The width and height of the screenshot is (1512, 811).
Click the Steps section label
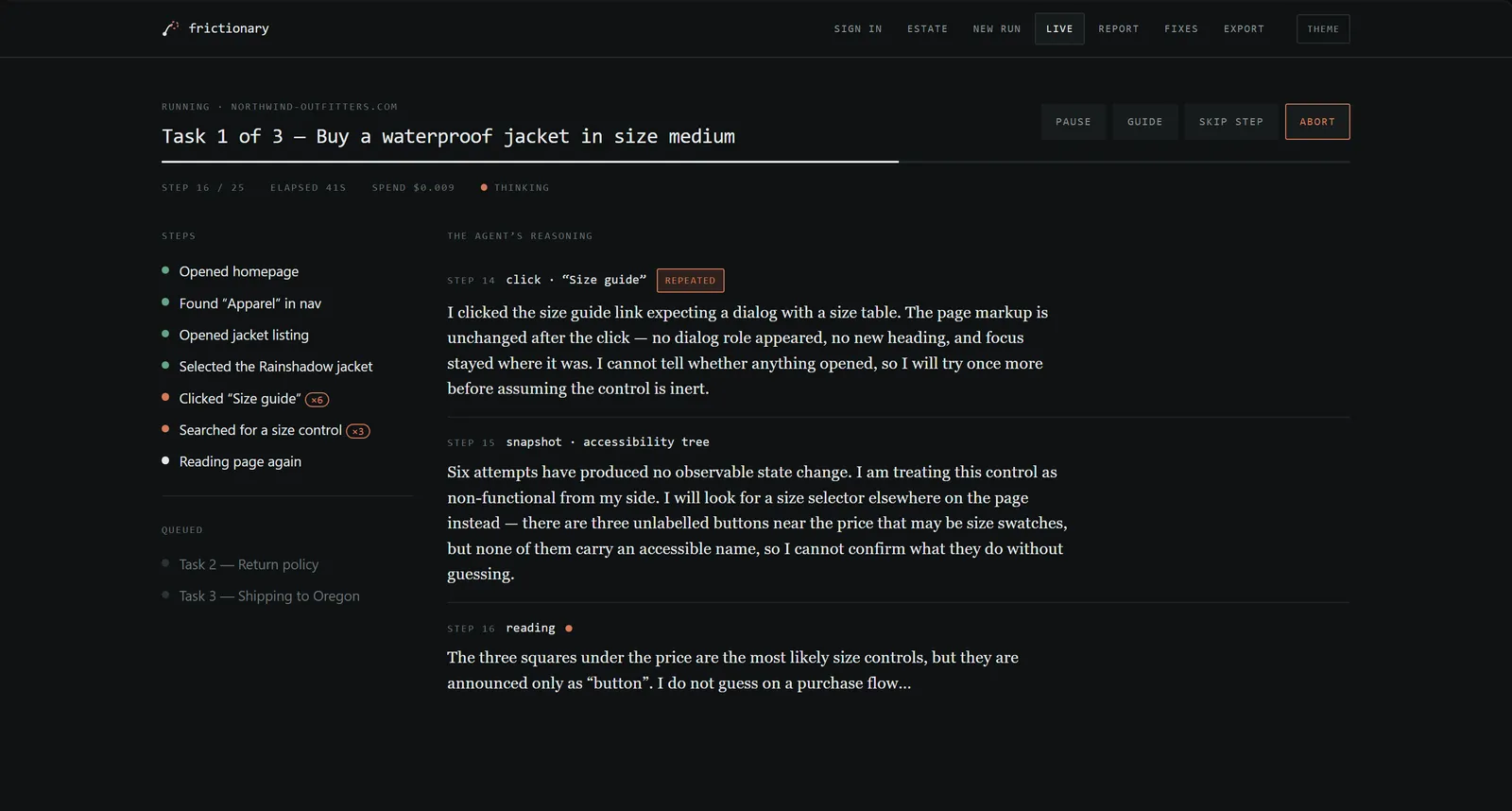[x=179, y=235]
